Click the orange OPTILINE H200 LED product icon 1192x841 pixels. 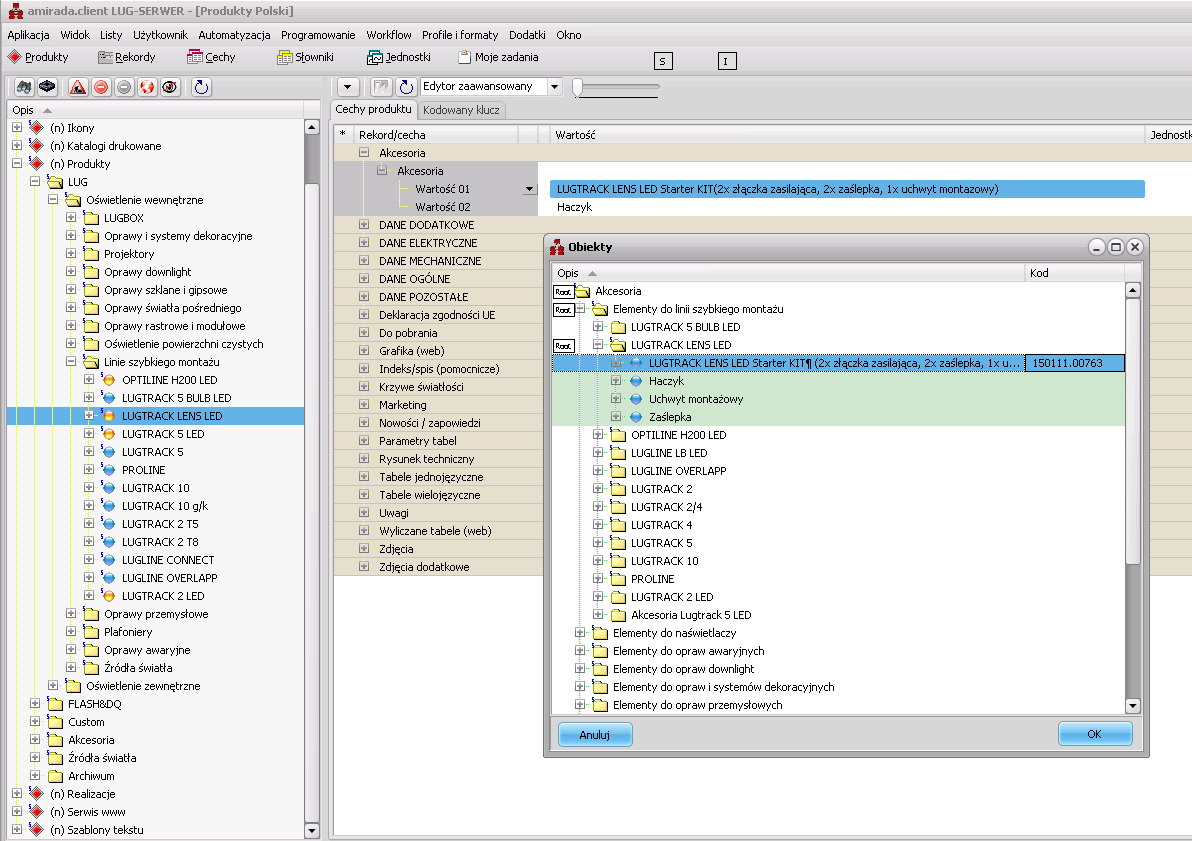[108, 379]
